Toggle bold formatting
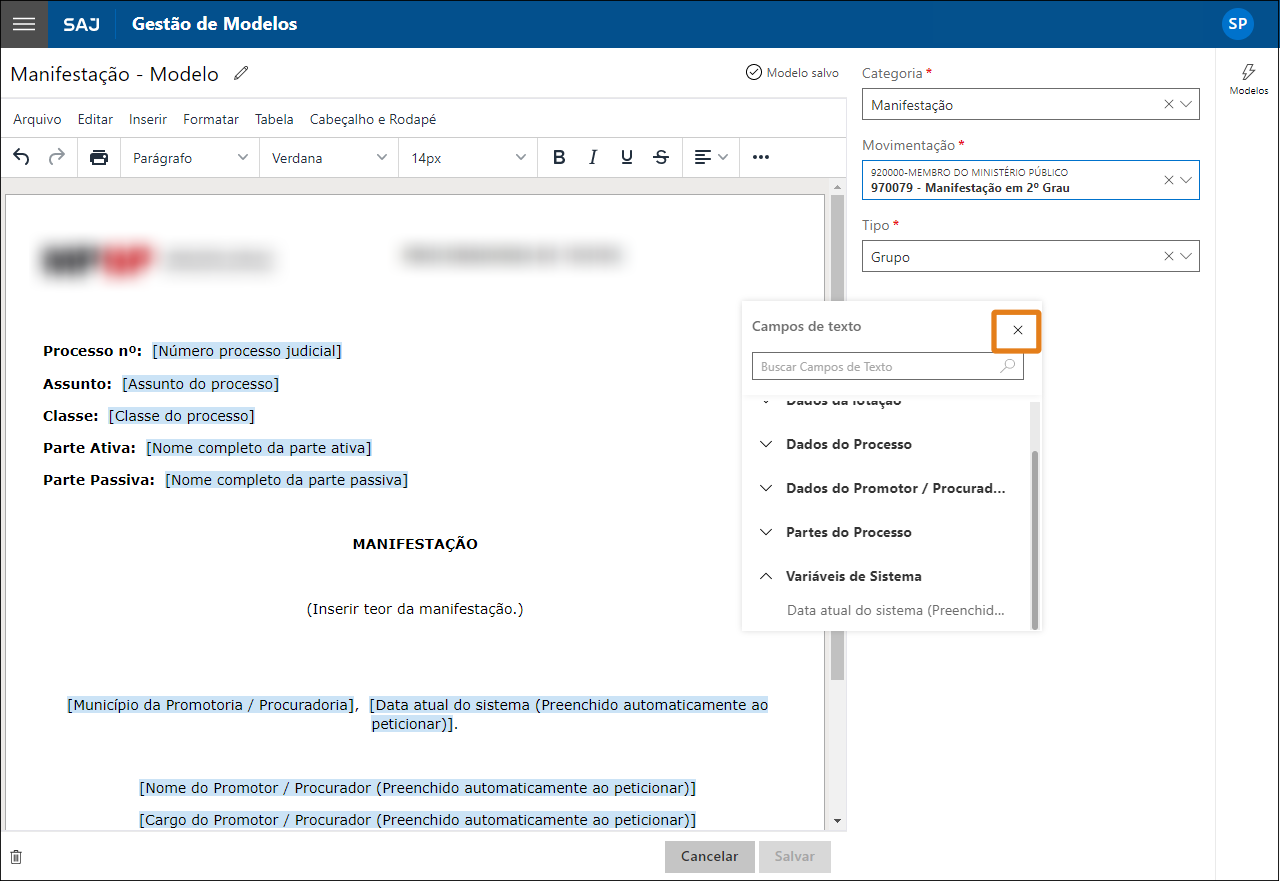 [x=559, y=157]
